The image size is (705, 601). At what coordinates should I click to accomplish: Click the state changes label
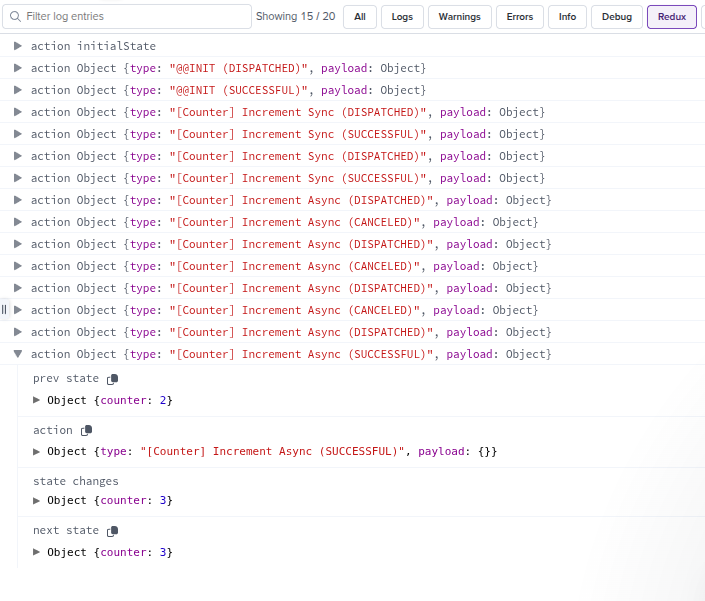click(x=76, y=481)
